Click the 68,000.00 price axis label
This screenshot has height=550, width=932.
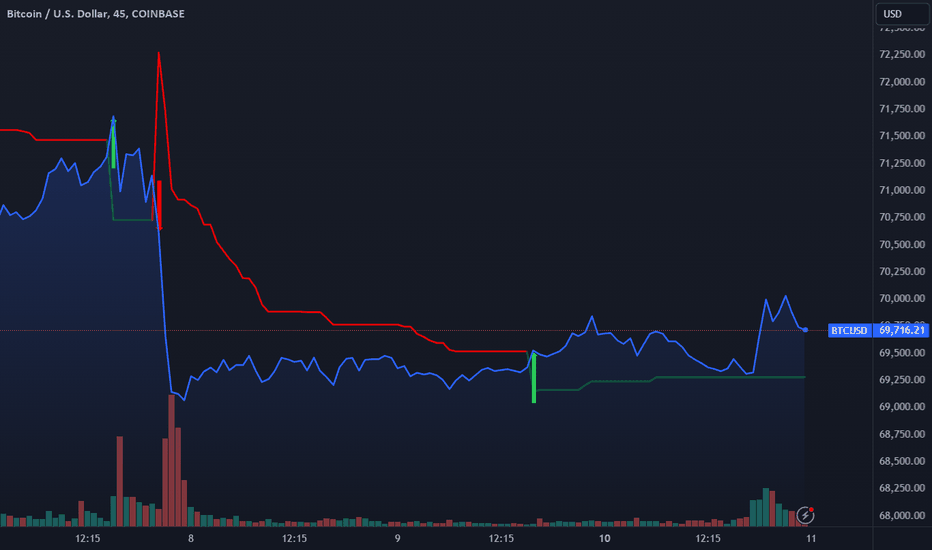pyautogui.click(x=902, y=516)
